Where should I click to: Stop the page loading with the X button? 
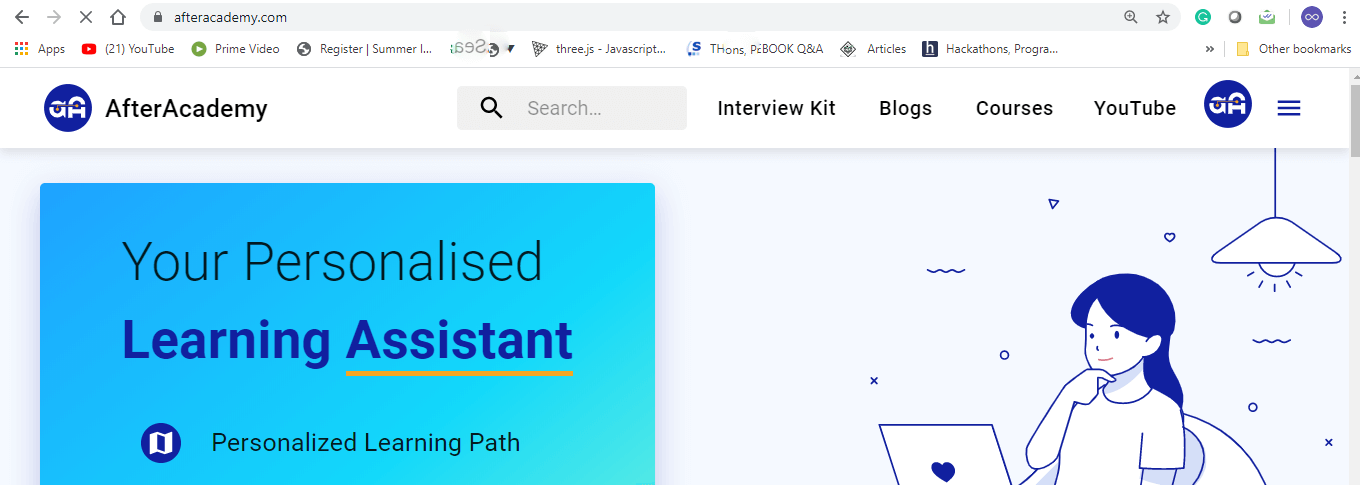pyautogui.click(x=85, y=17)
